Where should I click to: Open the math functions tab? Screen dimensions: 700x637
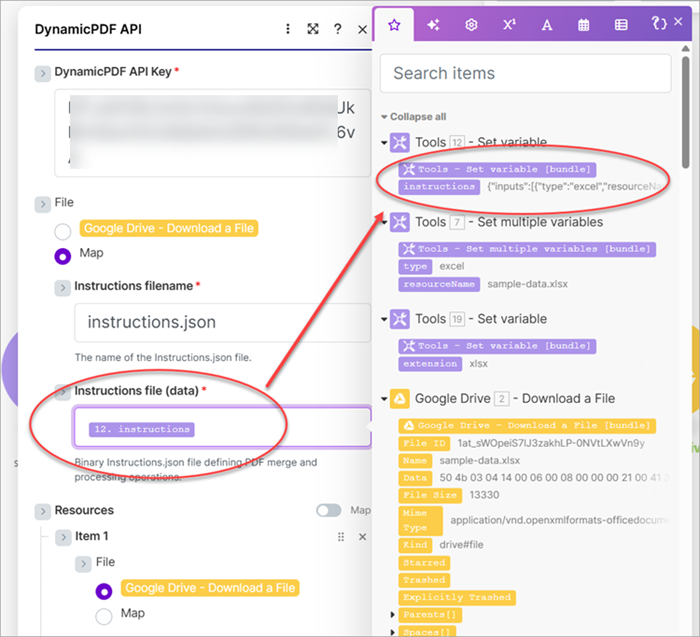pos(509,25)
